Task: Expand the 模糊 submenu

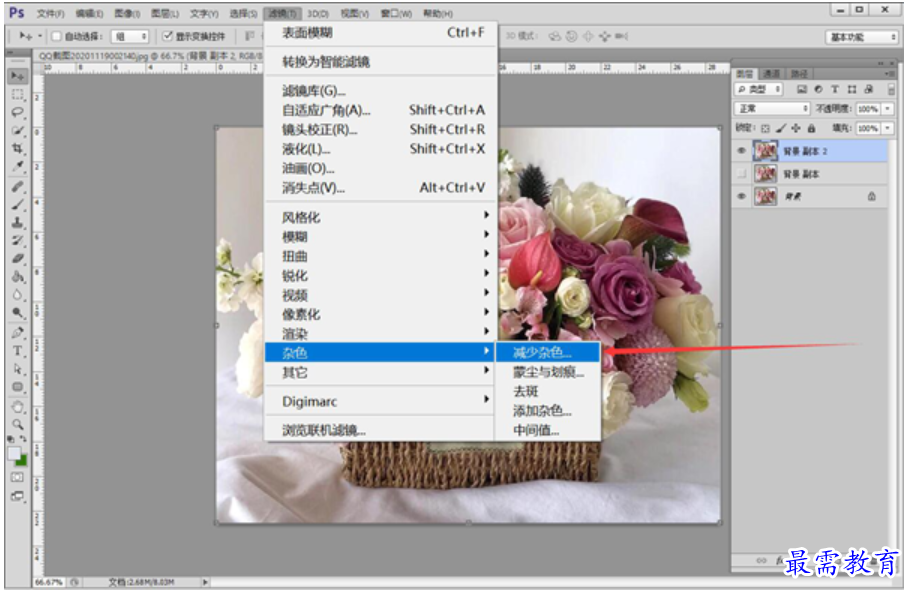Action: pyautogui.click(x=381, y=237)
